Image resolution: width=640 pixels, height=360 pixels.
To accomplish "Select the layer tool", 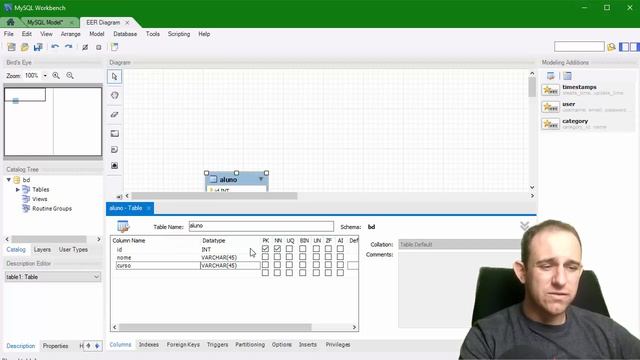I will click(115, 133).
